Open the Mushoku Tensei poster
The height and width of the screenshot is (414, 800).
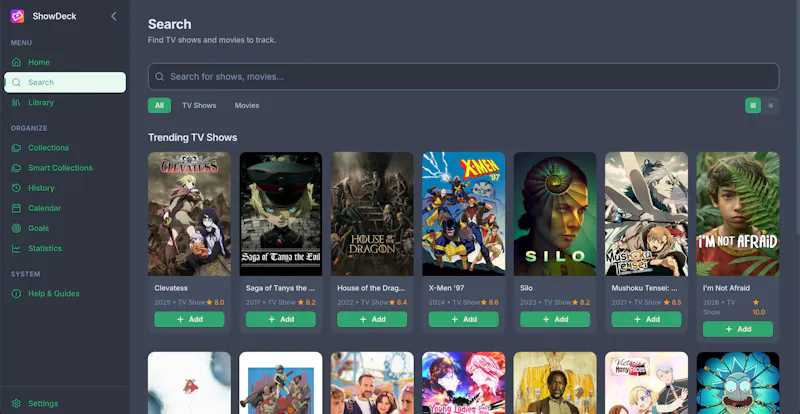[x=646, y=214]
